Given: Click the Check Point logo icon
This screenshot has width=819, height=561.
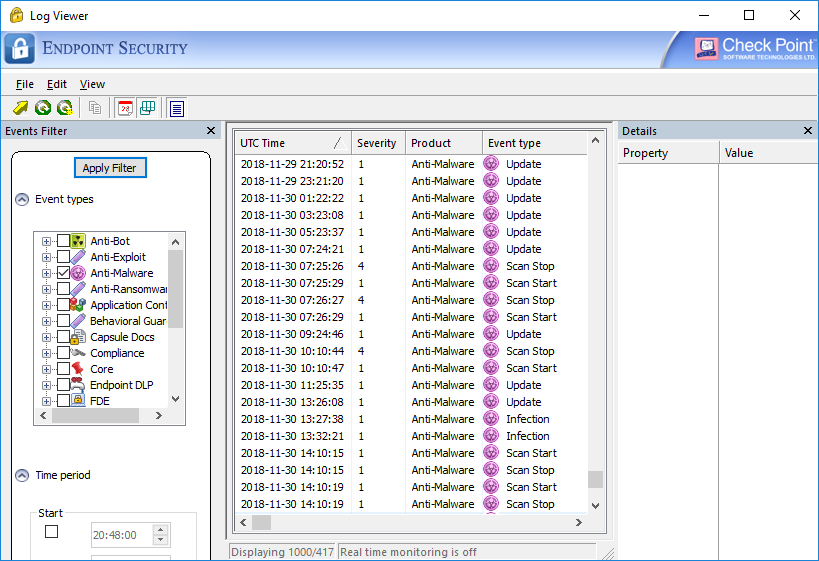Looking at the screenshot, I should [706, 49].
